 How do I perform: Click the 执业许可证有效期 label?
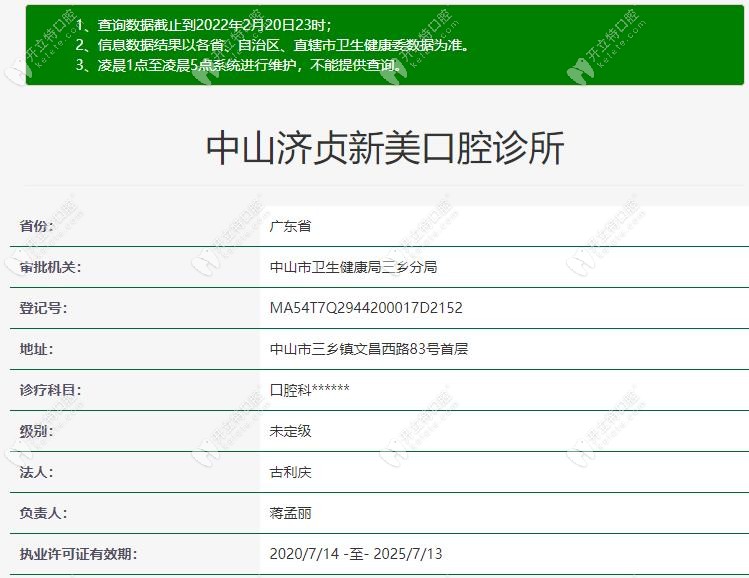point(79,555)
